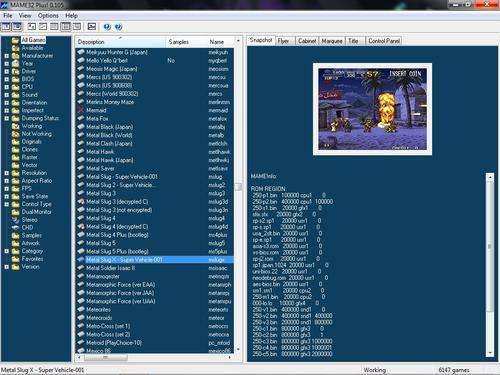The width and height of the screenshot is (500, 375).
Task: Switch to the Marquee tab
Action: pos(332,41)
